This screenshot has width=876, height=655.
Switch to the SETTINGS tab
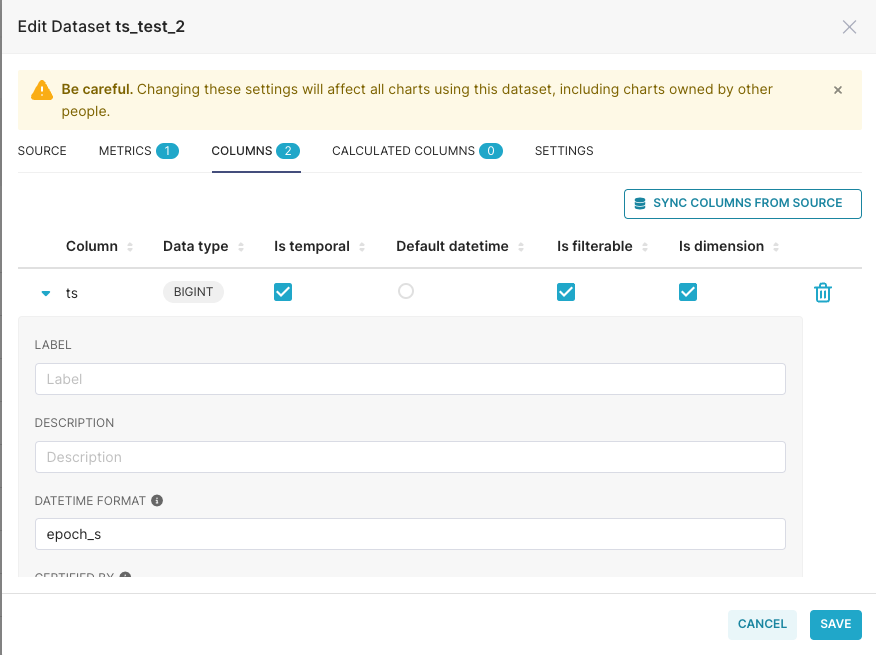[564, 150]
